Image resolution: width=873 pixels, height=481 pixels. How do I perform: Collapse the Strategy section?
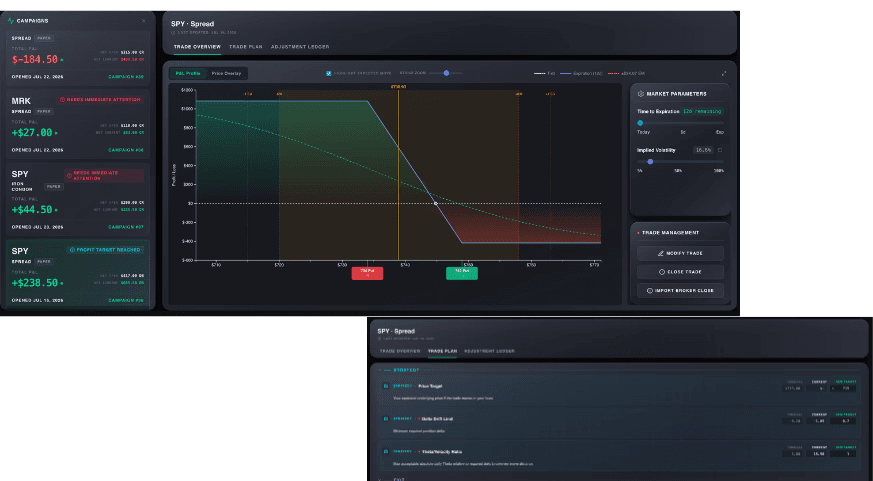point(380,370)
